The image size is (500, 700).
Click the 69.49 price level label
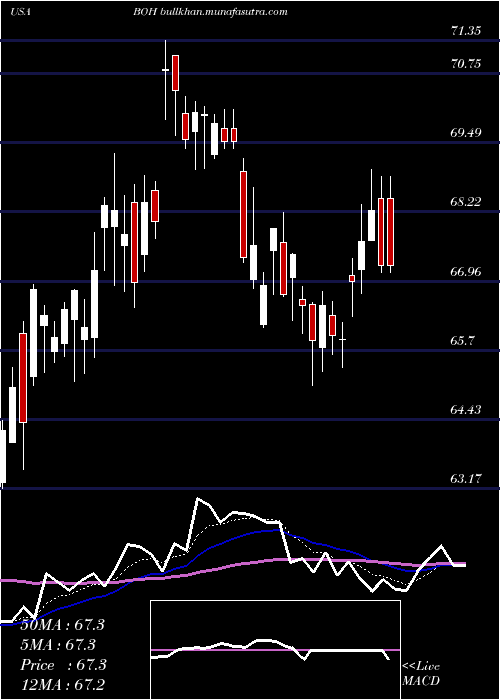[466, 133]
